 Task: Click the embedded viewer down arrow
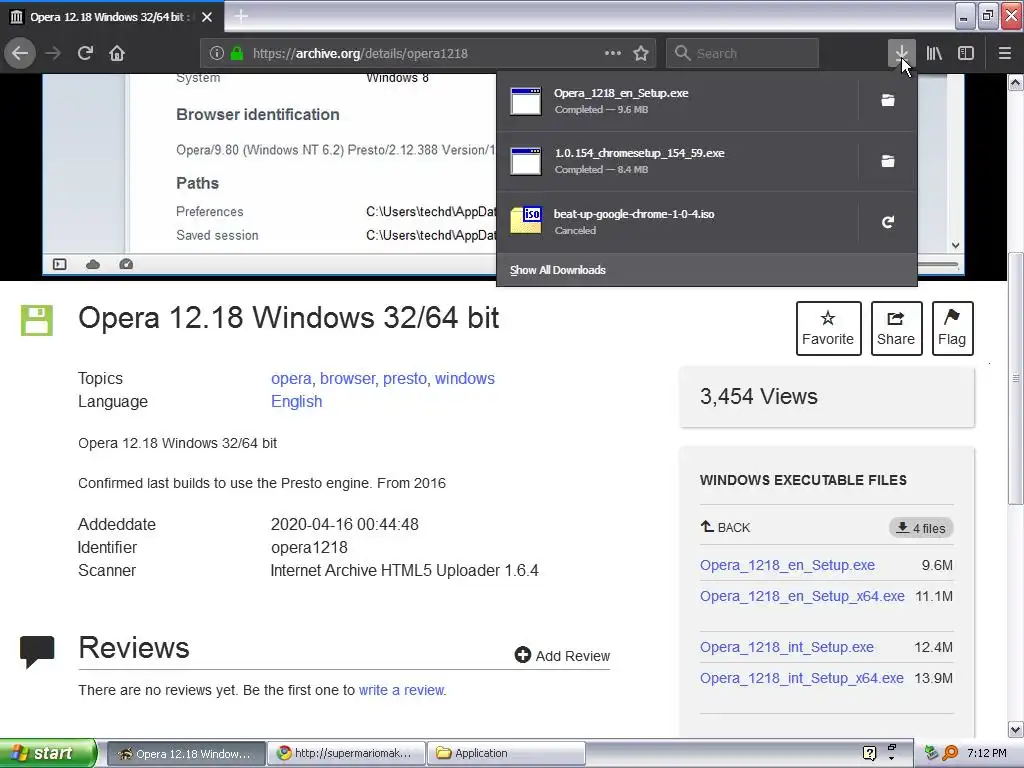pos(955,246)
